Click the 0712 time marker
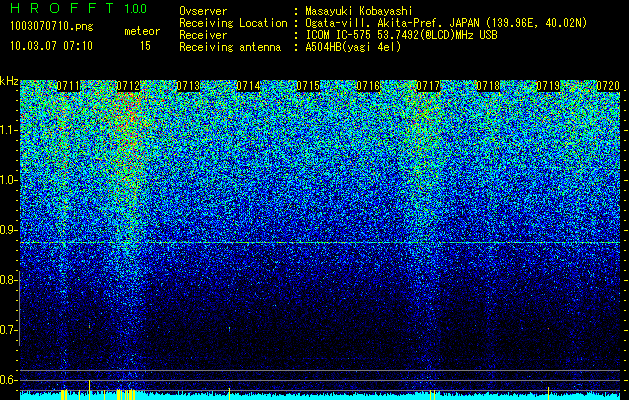The width and height of the screenshot is (629, 400). [x=128, y=86]
